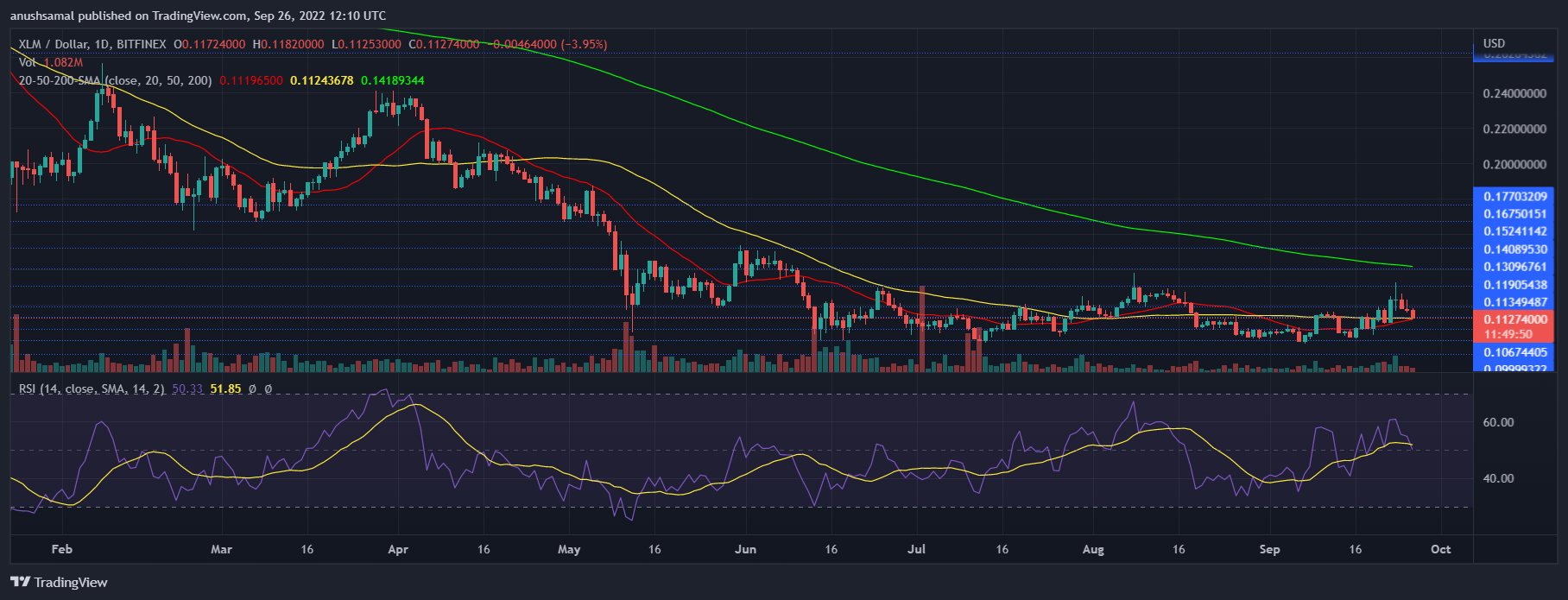The width and height of the screenshot is (1568, 600).
Task: Click the USD currency label on price axis
Action: click(x=1495, y=43)
